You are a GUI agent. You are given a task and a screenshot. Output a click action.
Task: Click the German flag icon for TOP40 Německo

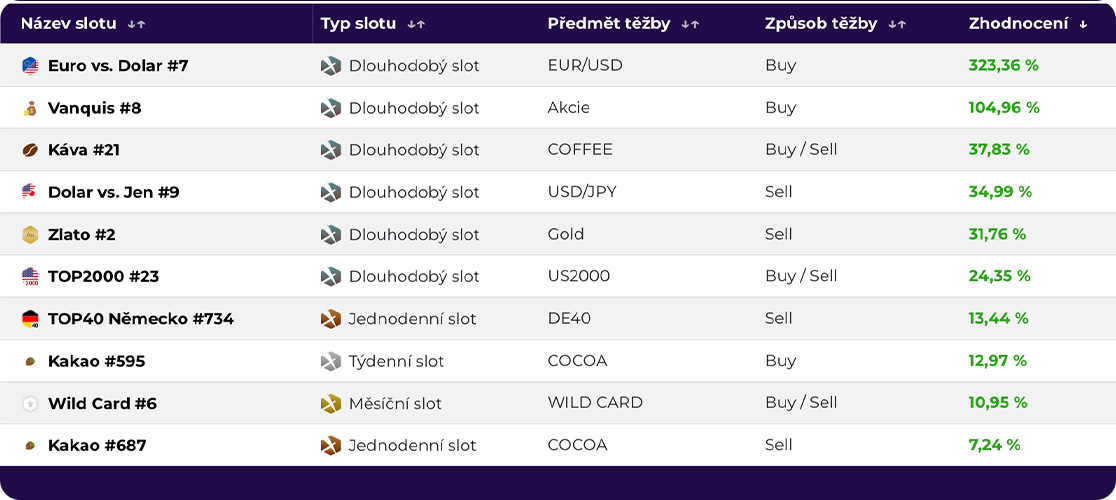click(x=30, y=319)
